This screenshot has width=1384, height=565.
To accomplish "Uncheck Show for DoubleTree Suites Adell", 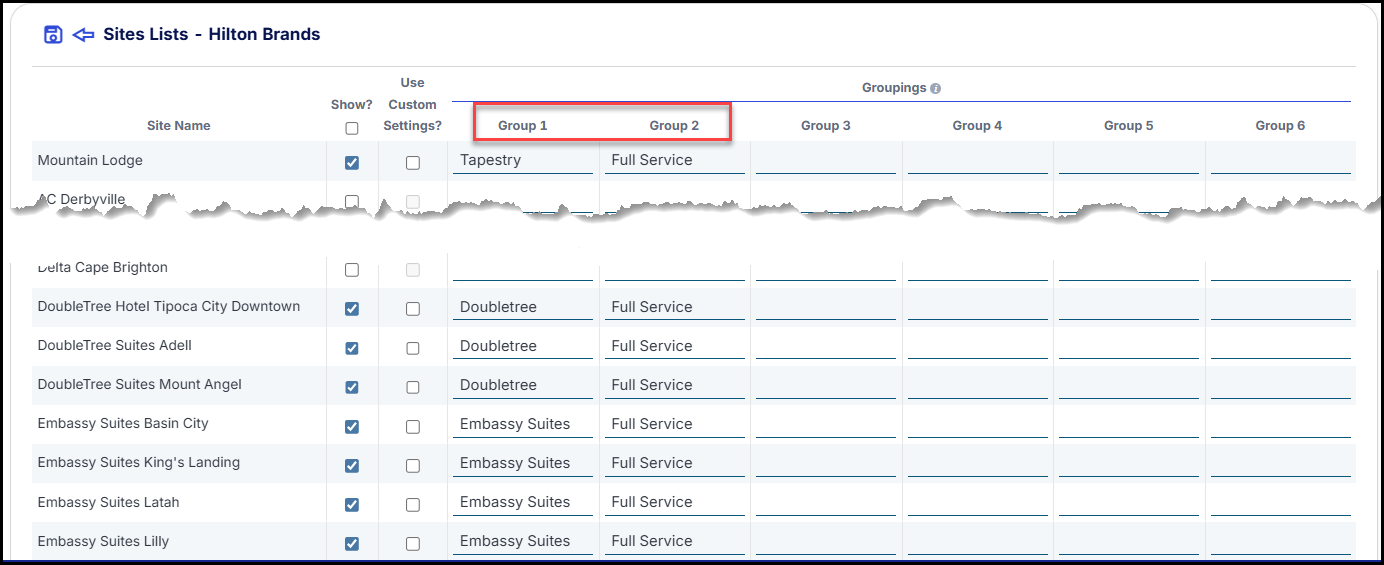I will coord(352,348).
